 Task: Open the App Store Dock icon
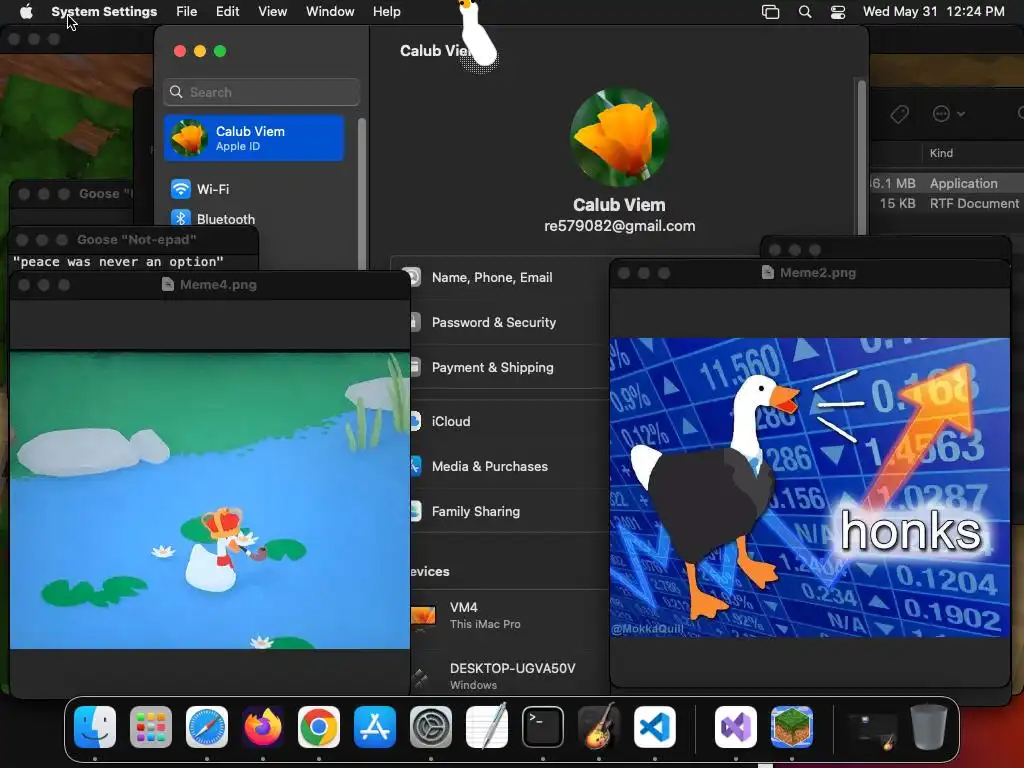tap(375, 727)
